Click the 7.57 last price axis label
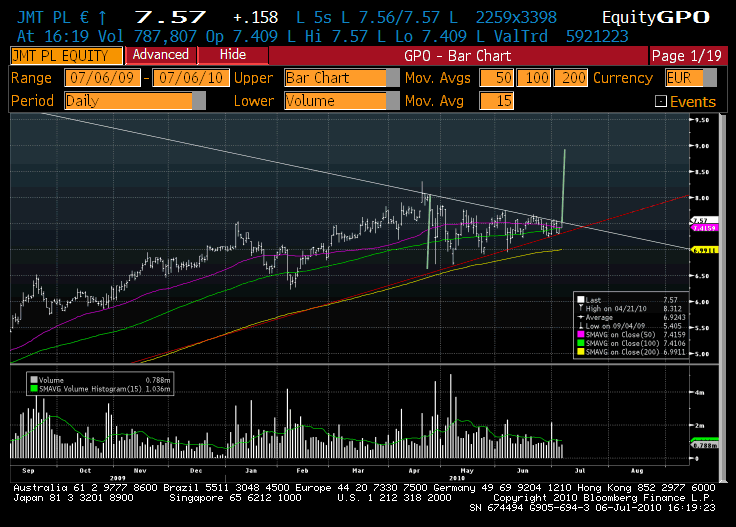Screen dimensions: 736x527 click(705, 221)
